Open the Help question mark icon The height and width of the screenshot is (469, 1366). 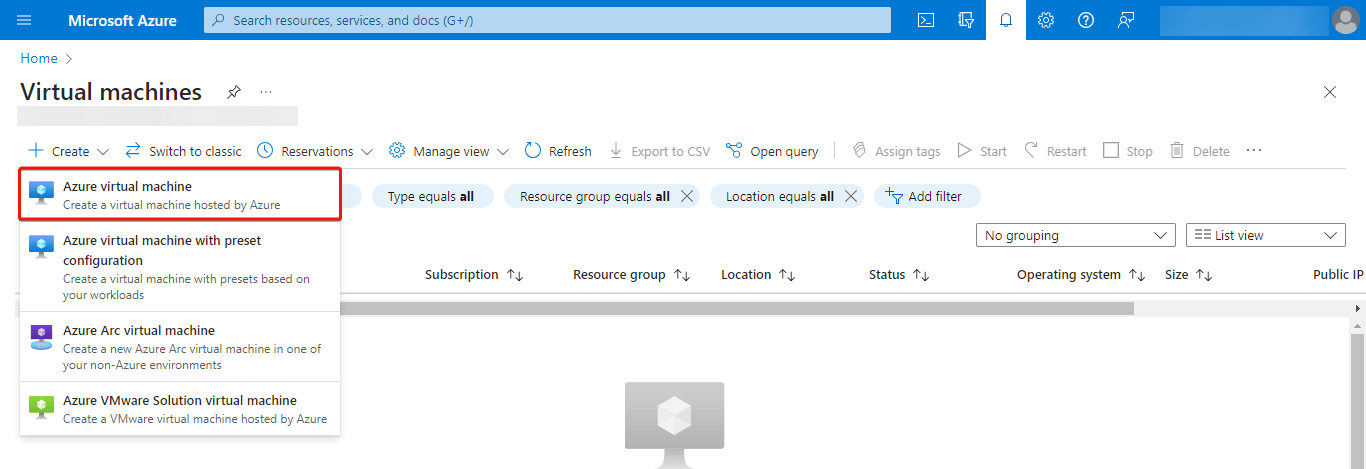pos(1086,20)
